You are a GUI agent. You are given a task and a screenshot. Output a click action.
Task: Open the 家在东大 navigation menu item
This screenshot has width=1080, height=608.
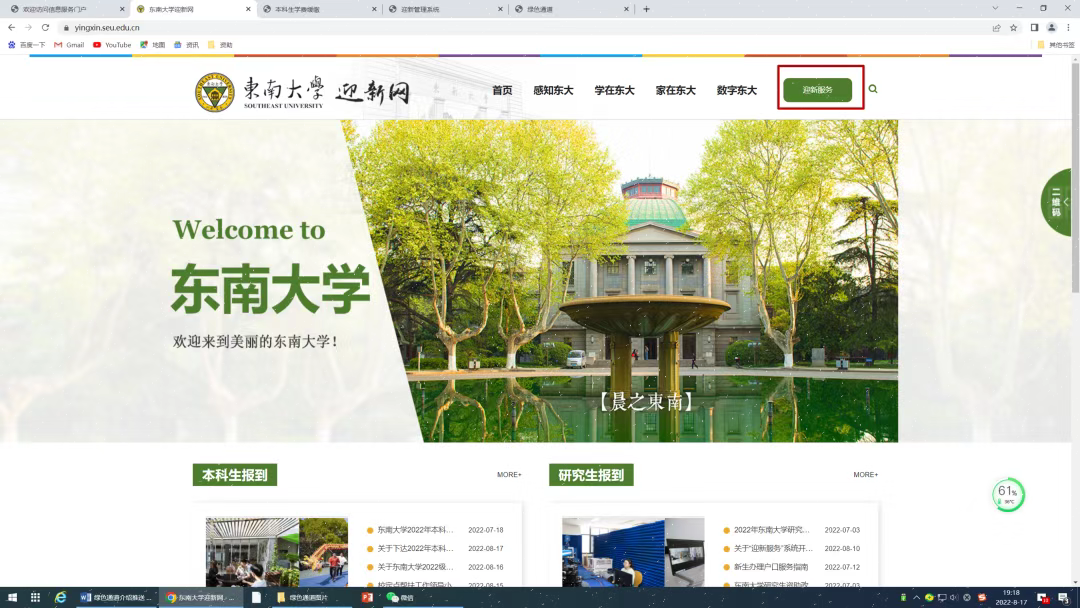676,90
